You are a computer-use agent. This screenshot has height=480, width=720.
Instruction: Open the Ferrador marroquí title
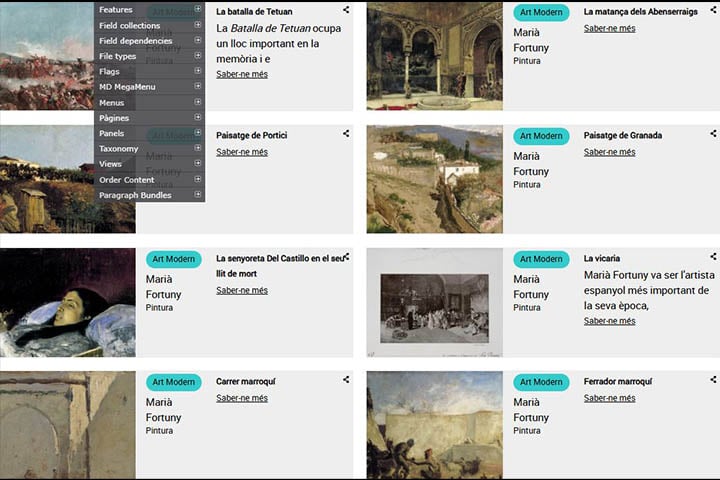[618, 382]
